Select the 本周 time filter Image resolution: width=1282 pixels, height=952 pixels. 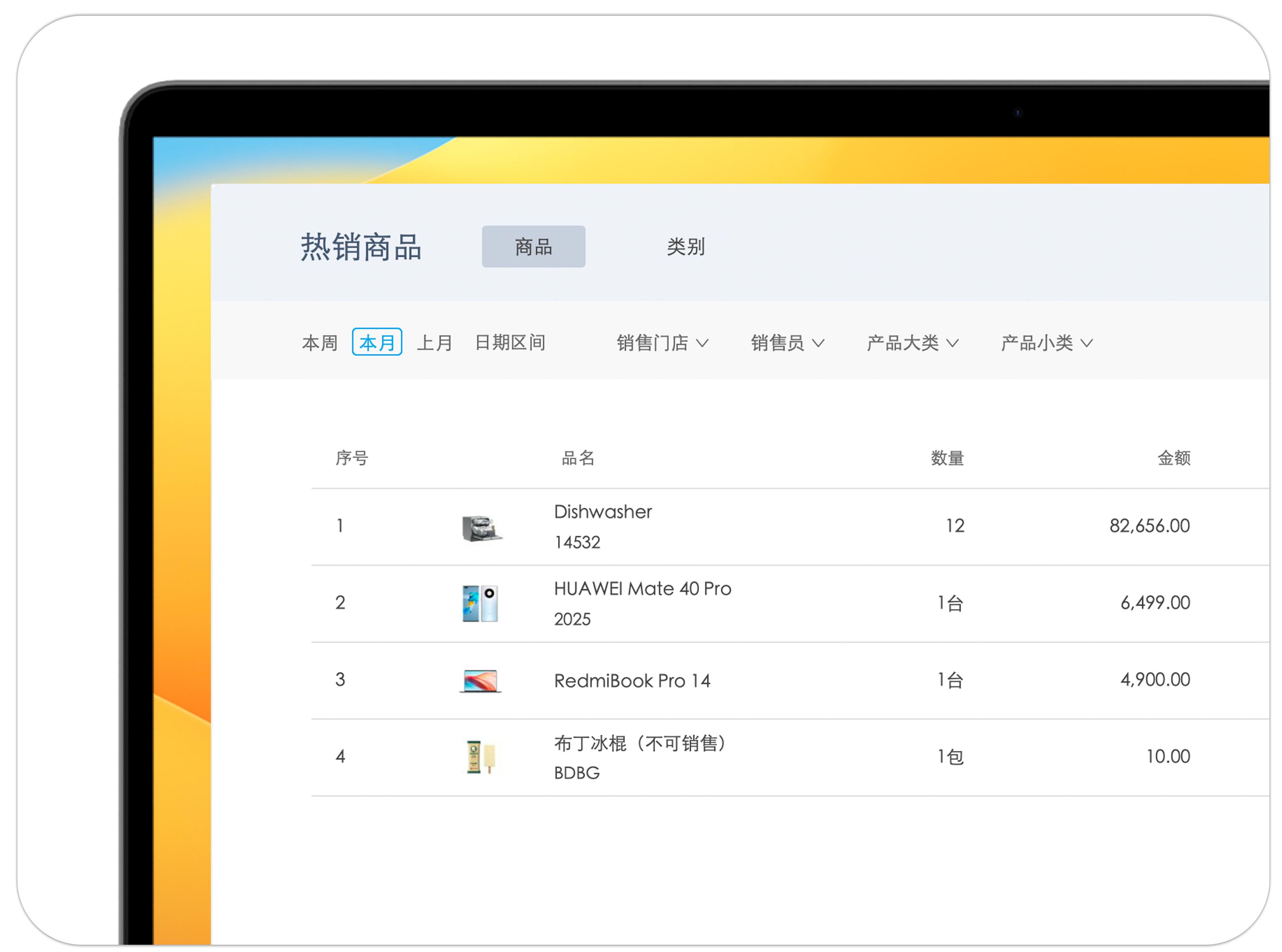[x=319, y=343]
